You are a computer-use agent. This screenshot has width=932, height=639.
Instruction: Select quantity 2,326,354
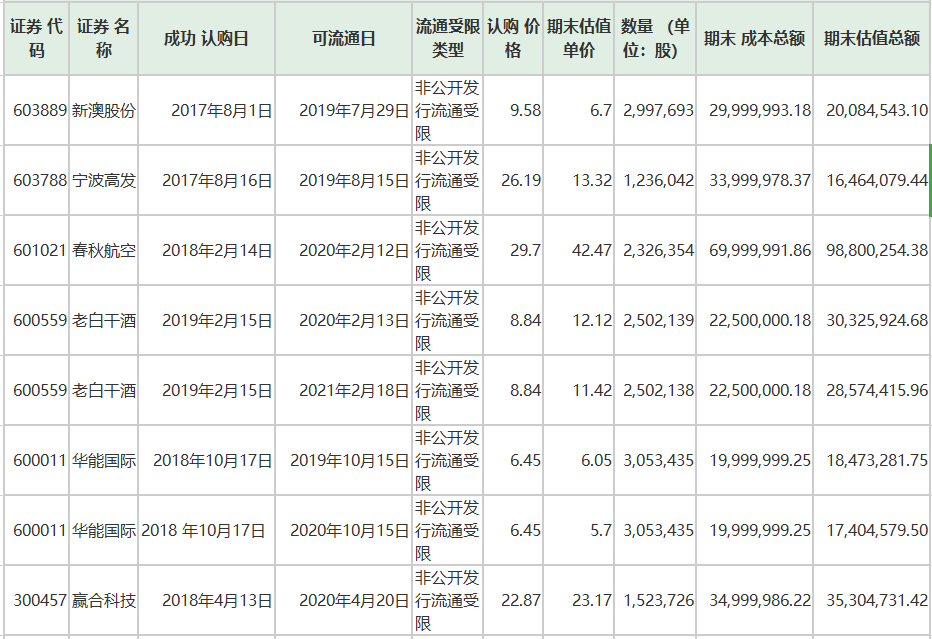point(658,250)
